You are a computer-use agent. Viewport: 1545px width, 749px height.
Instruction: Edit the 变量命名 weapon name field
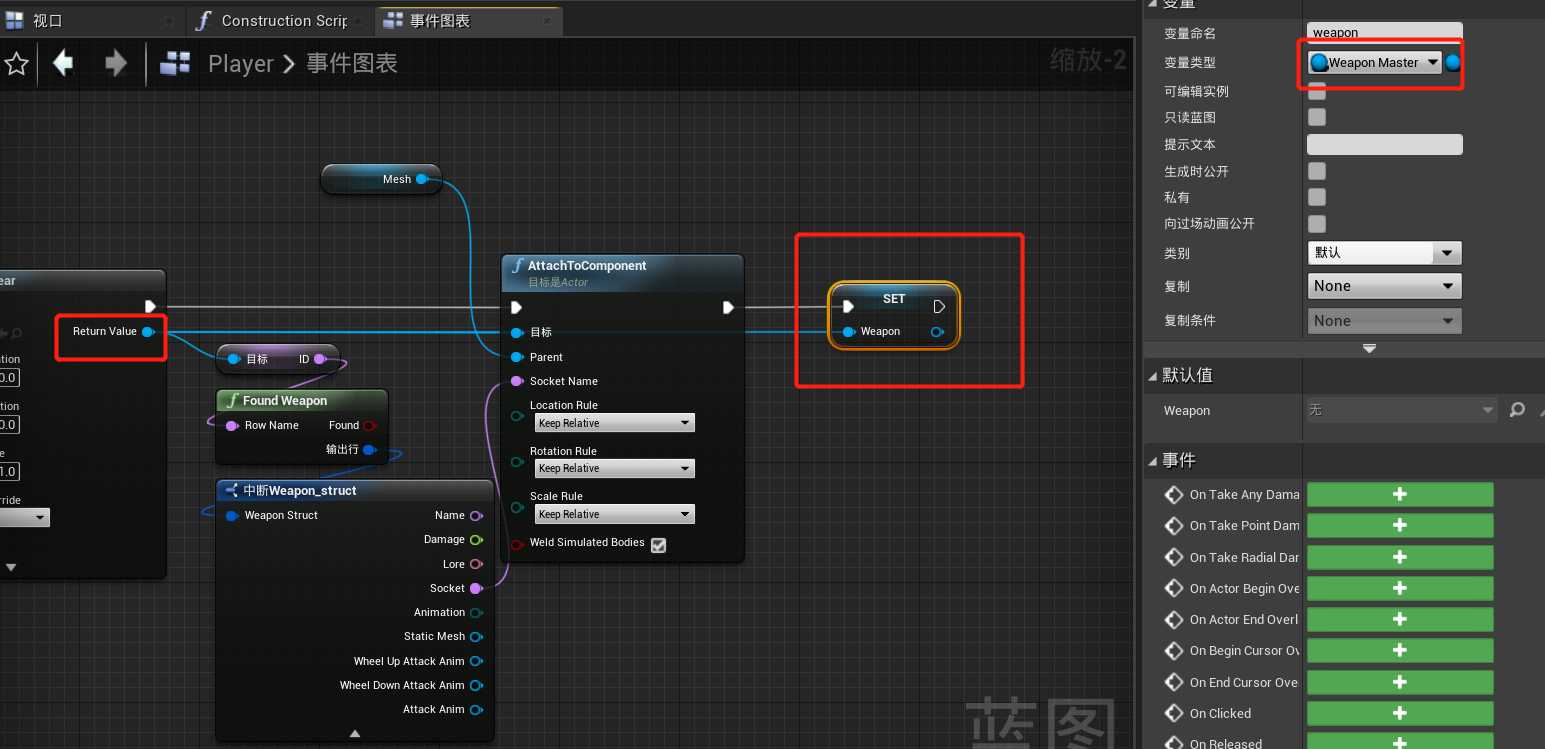(x=1384, y=33)
